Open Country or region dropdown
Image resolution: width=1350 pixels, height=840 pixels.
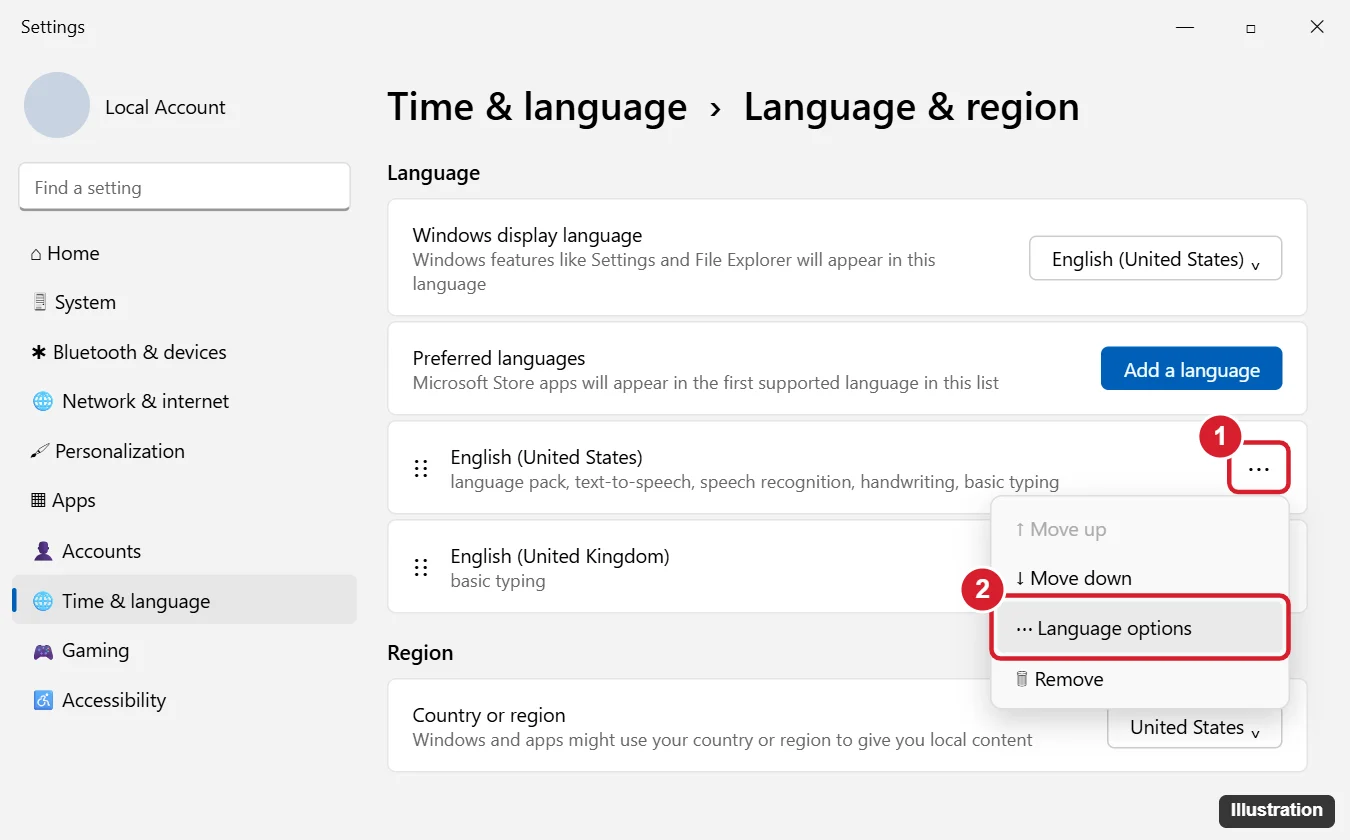click(1194, 727)
